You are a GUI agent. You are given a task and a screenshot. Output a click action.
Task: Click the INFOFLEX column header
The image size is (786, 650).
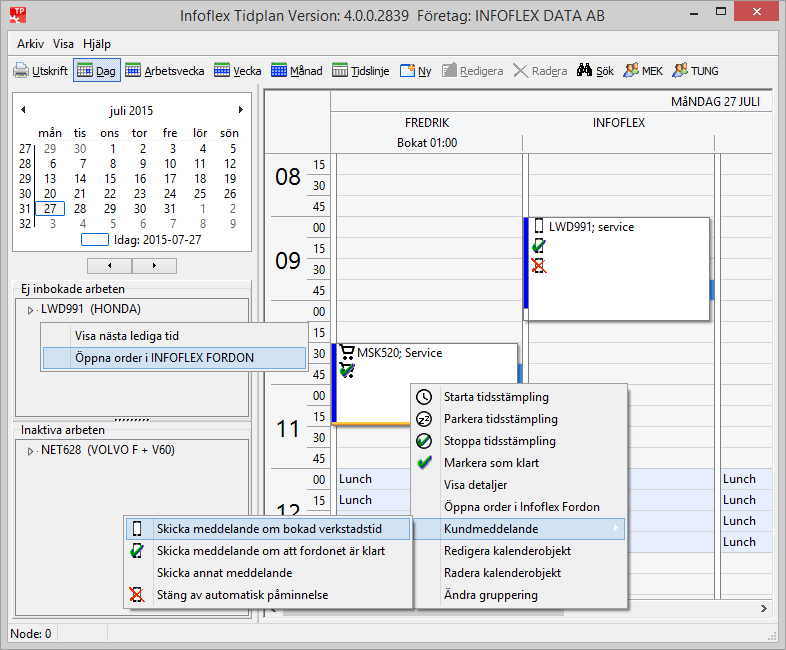pos(619,123)
